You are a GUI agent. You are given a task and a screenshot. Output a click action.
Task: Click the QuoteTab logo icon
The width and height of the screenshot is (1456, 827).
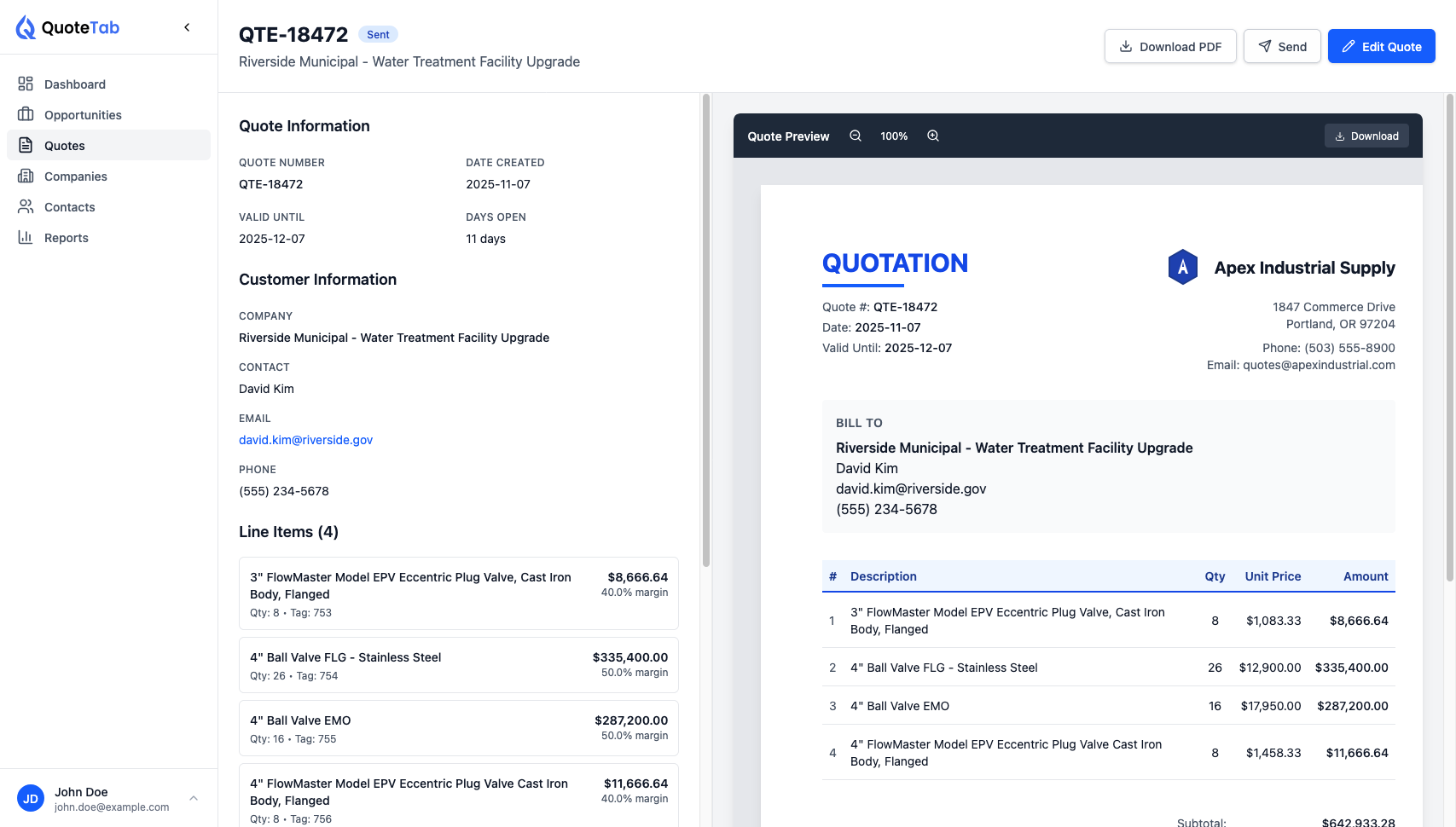[x=26, y=27]
